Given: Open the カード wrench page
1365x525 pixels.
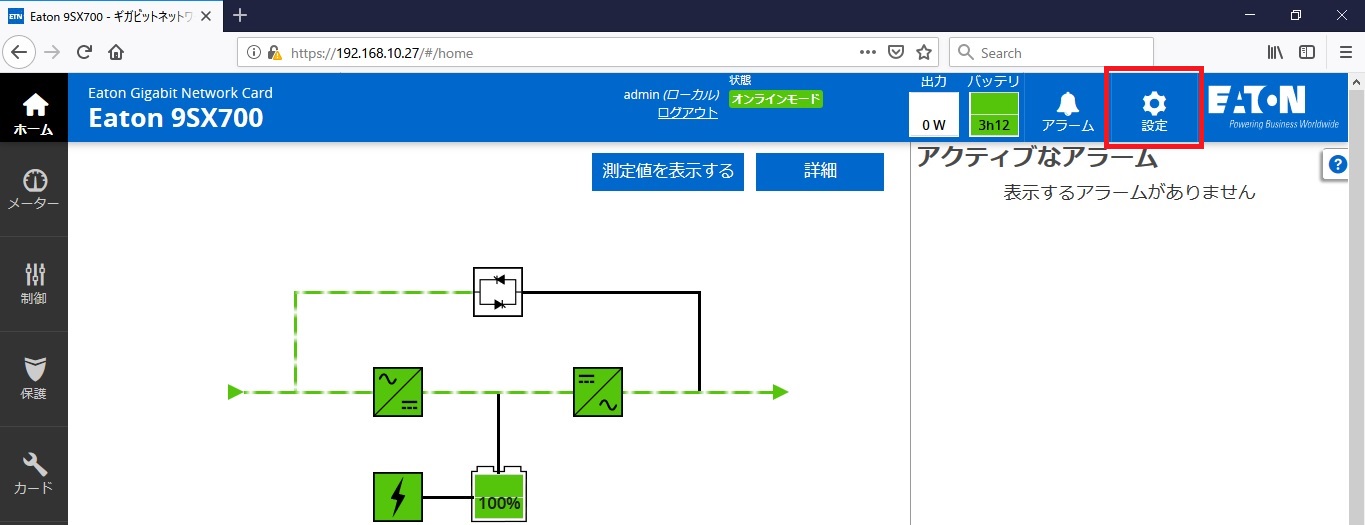Looking at the screenshot, I should pos(34,474).
